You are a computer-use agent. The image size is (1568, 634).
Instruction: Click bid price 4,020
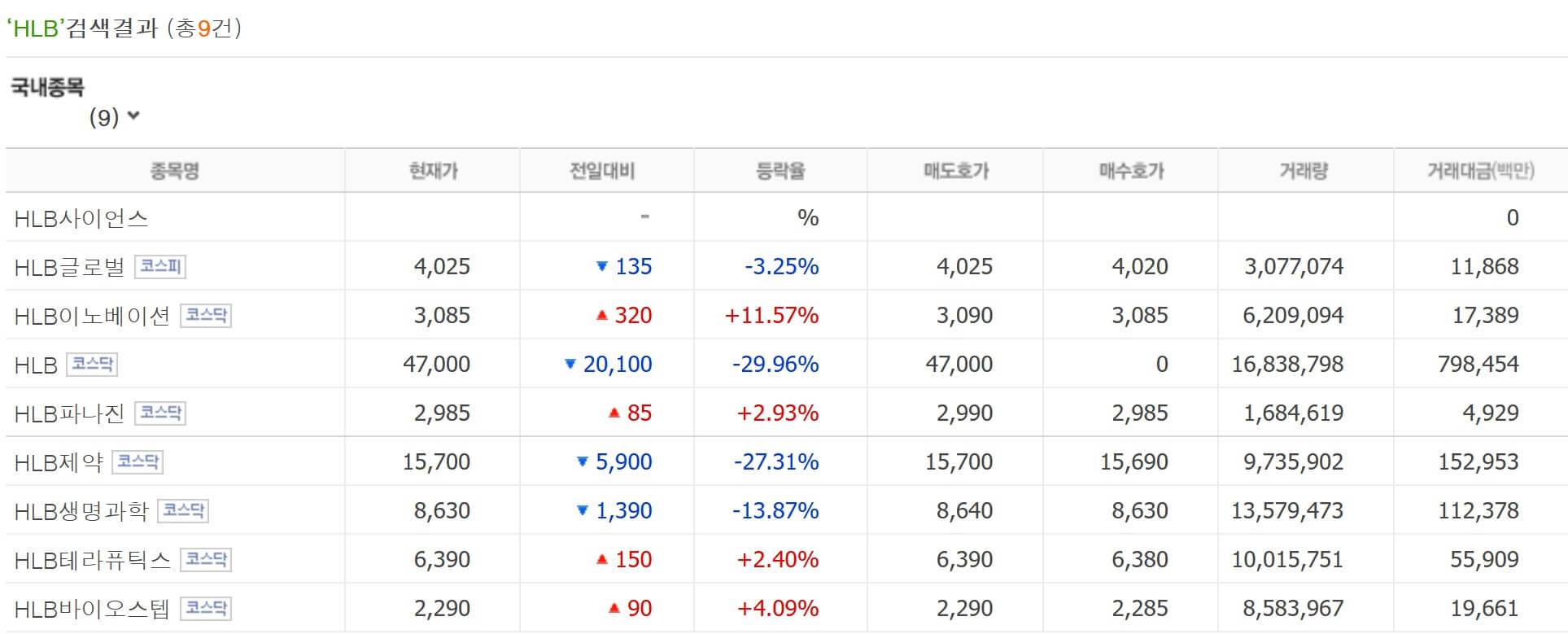click(1140, 267)
